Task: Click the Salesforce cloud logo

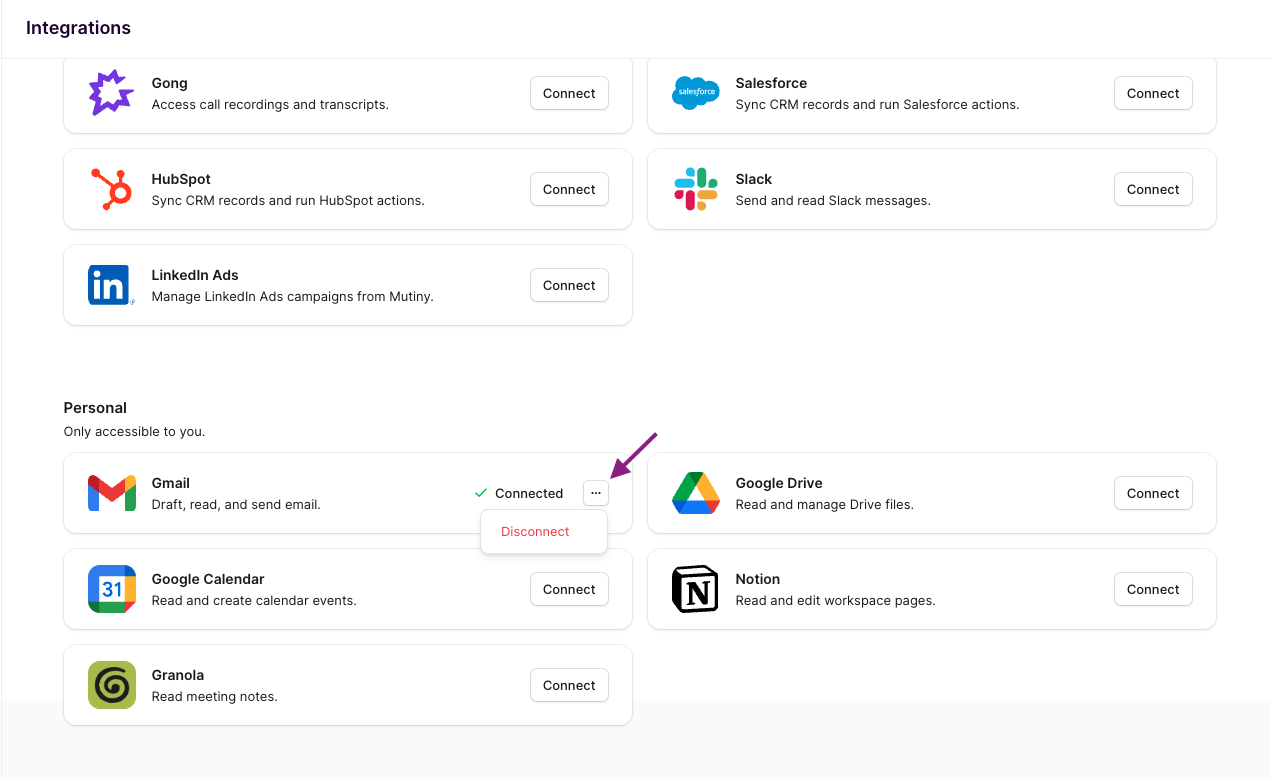Action: 695,93
